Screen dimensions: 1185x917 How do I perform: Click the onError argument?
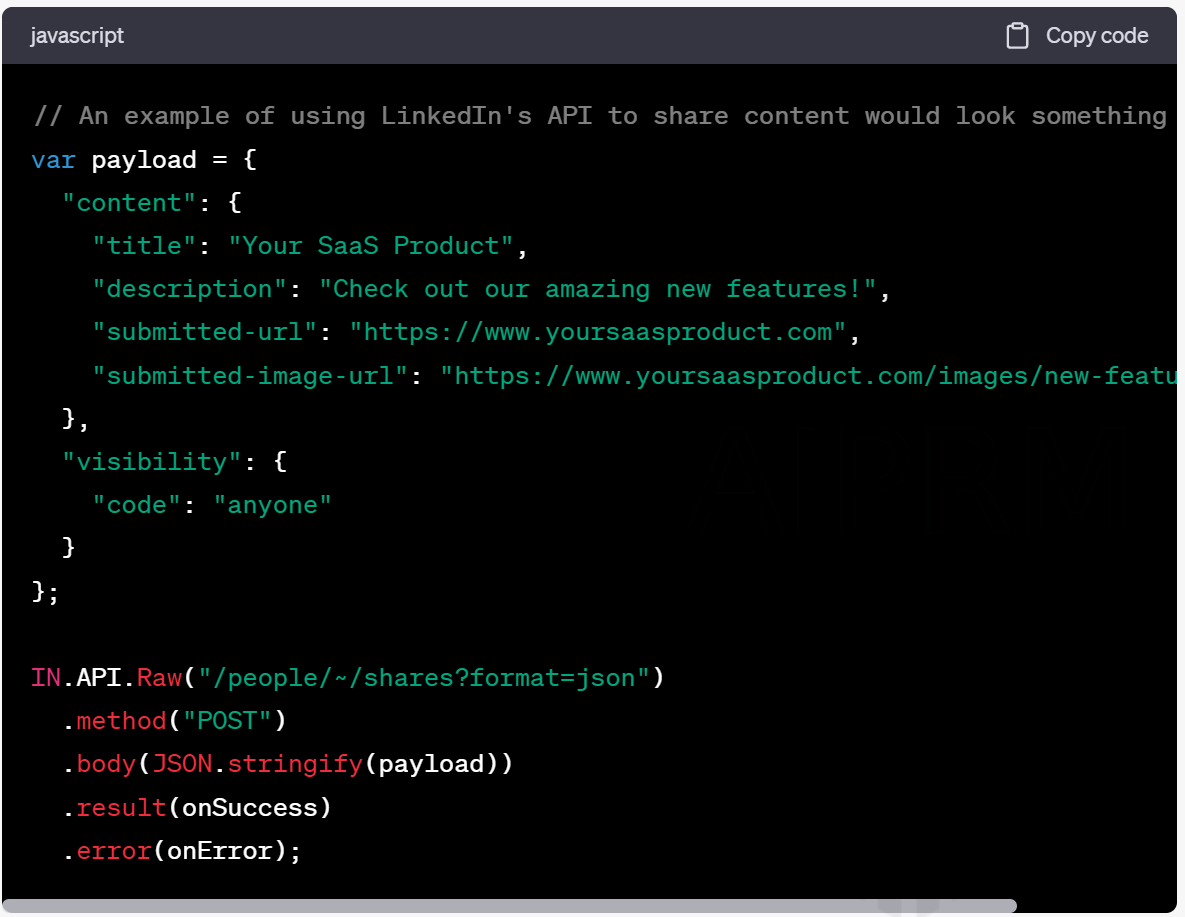click(x=219, y=851)
